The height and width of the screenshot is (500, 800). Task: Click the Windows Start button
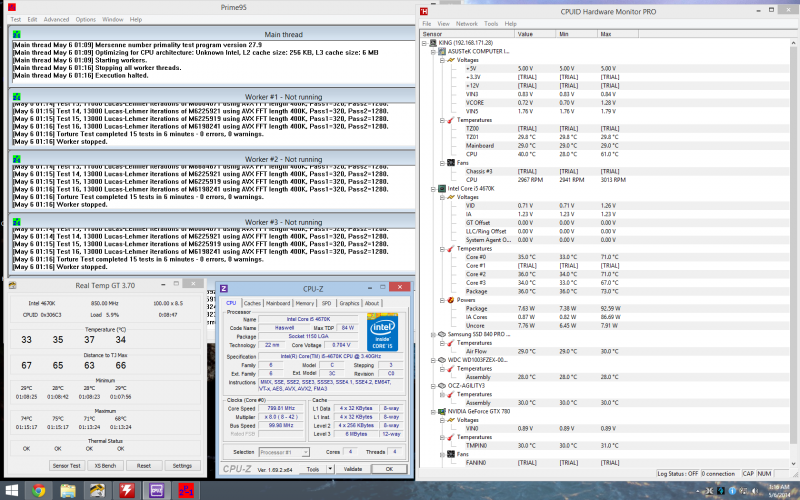10,490
